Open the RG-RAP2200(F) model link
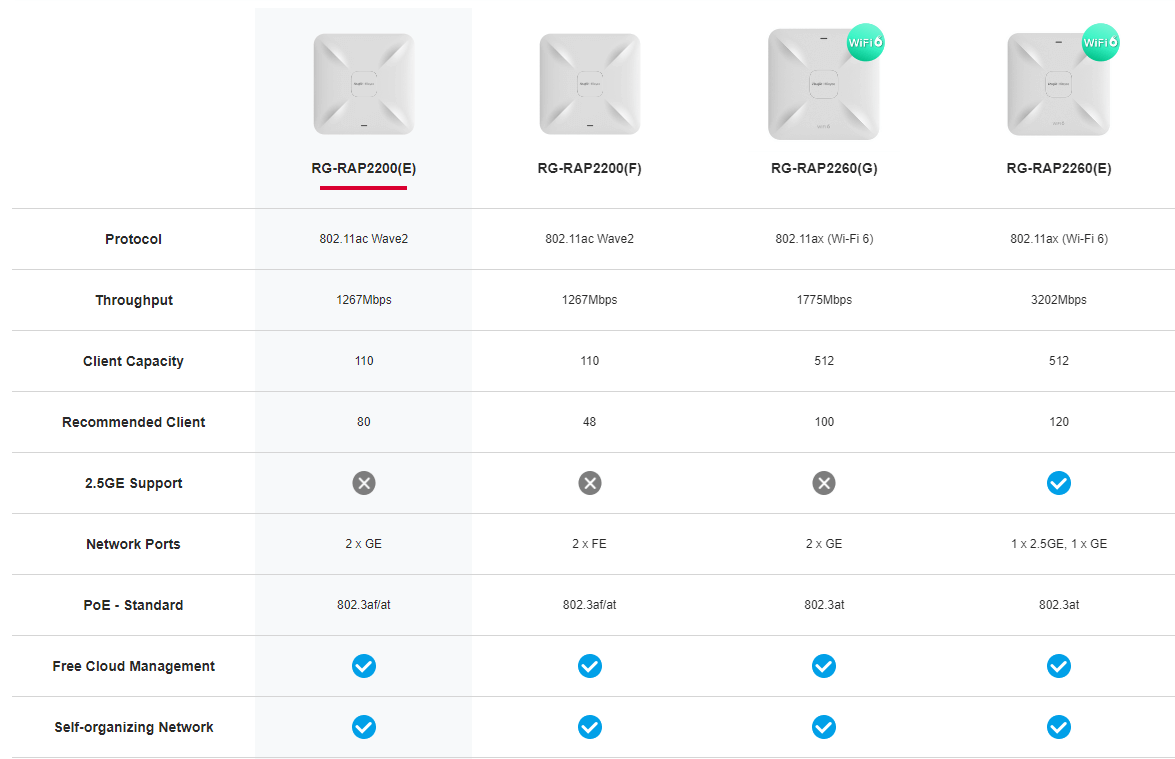Screen dimensions: 1175x759 point(590,169)
